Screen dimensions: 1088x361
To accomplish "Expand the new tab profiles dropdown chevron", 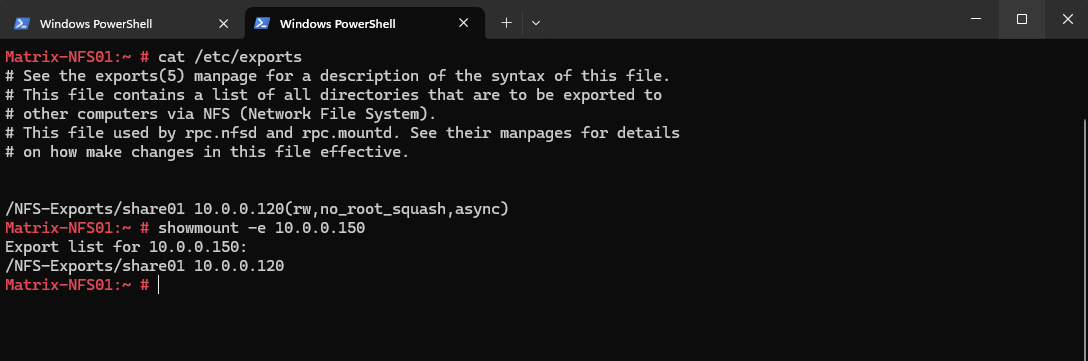I will coord(536,23).
